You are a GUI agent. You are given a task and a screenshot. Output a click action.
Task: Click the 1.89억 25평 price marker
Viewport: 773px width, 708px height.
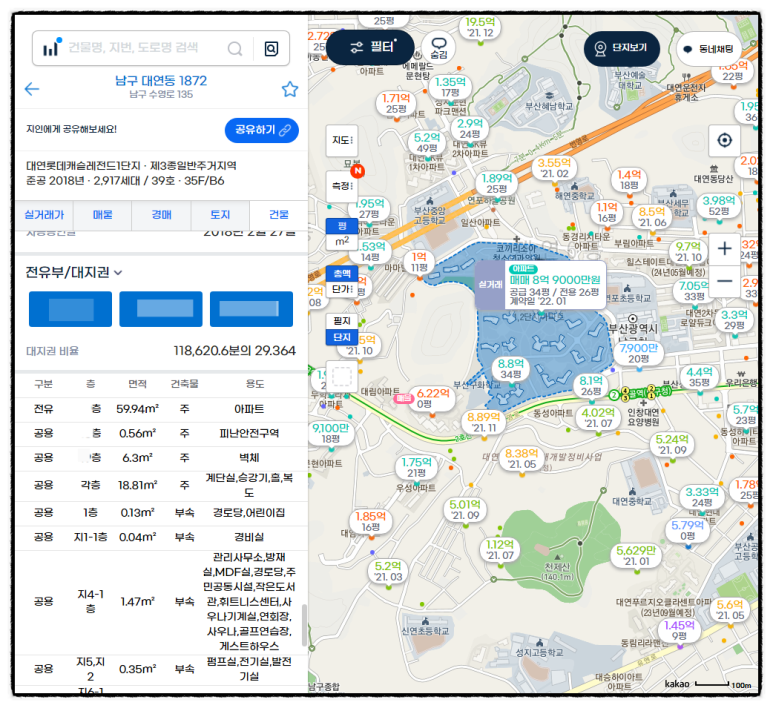point(497,183)
